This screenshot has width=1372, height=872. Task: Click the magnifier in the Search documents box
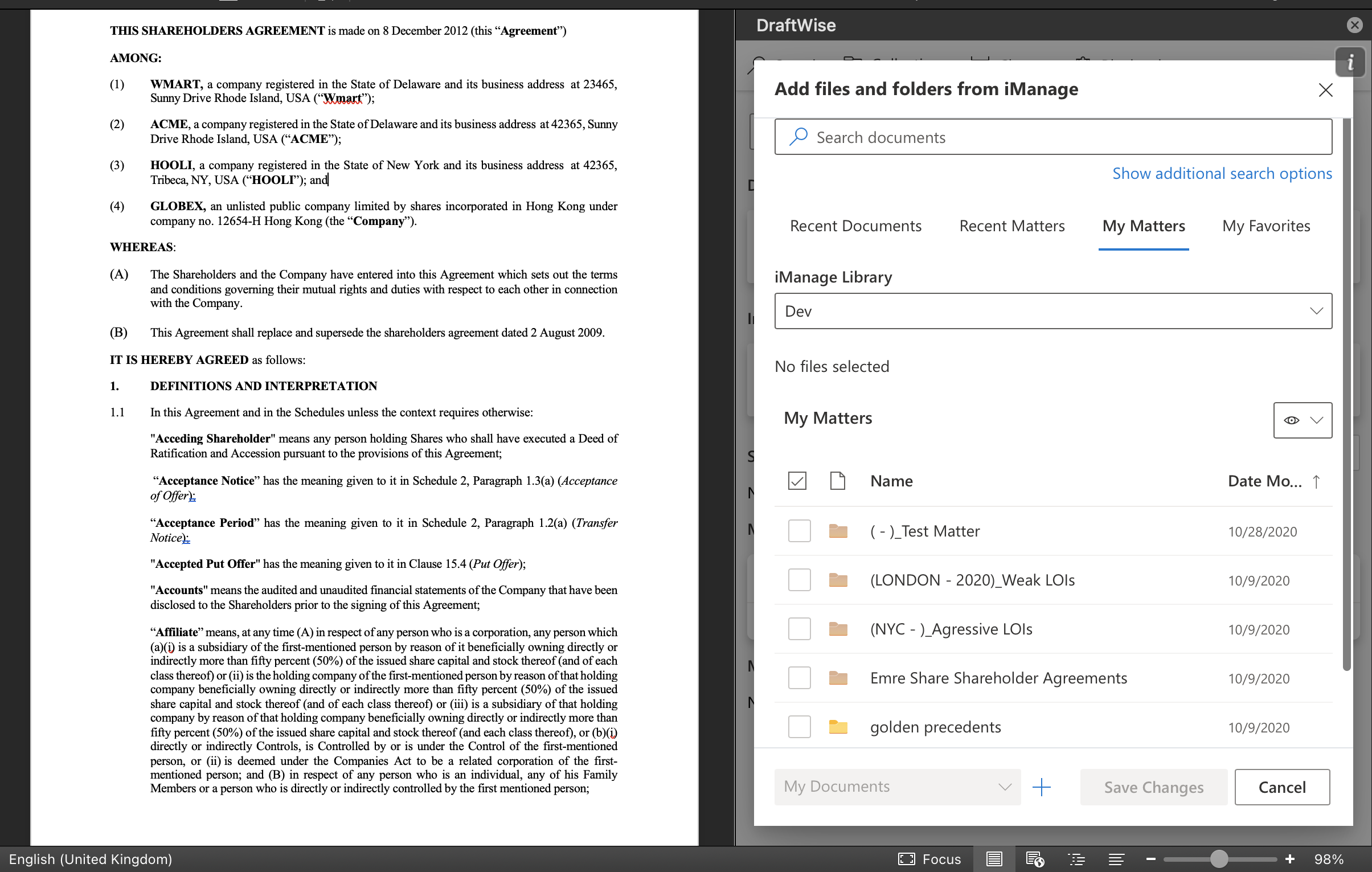click(x=799, y=137)
